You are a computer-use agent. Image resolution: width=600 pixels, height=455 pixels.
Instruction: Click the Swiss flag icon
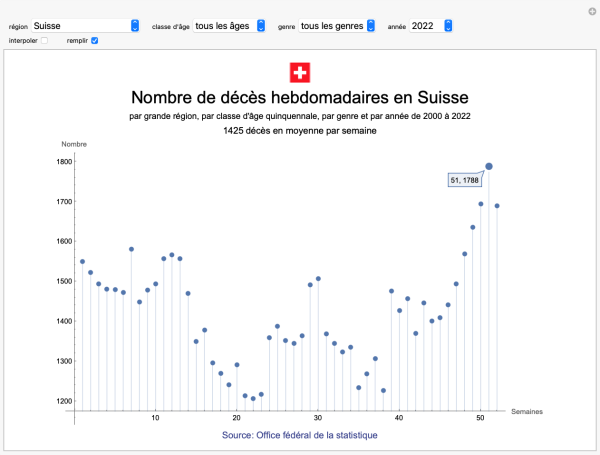300,72
